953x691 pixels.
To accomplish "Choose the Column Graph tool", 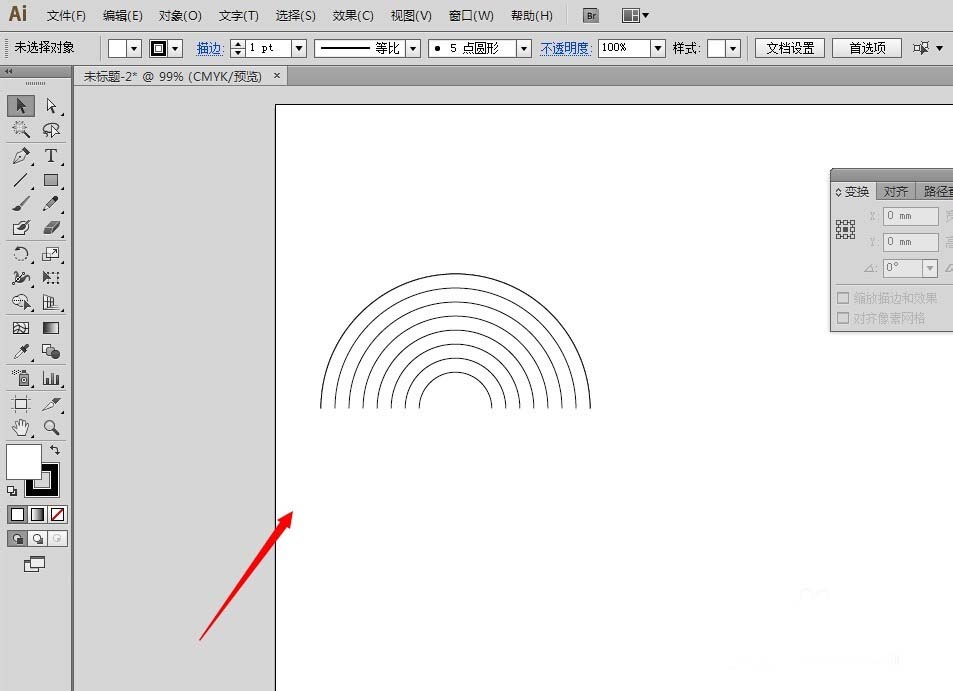I will pyautogui.click(x=51, y=378).
